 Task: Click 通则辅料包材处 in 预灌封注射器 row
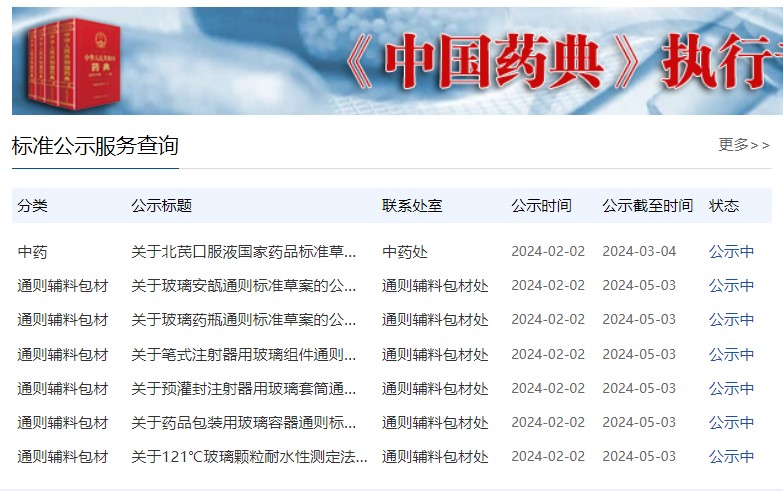pyautogui.click(x=435, y=389)
